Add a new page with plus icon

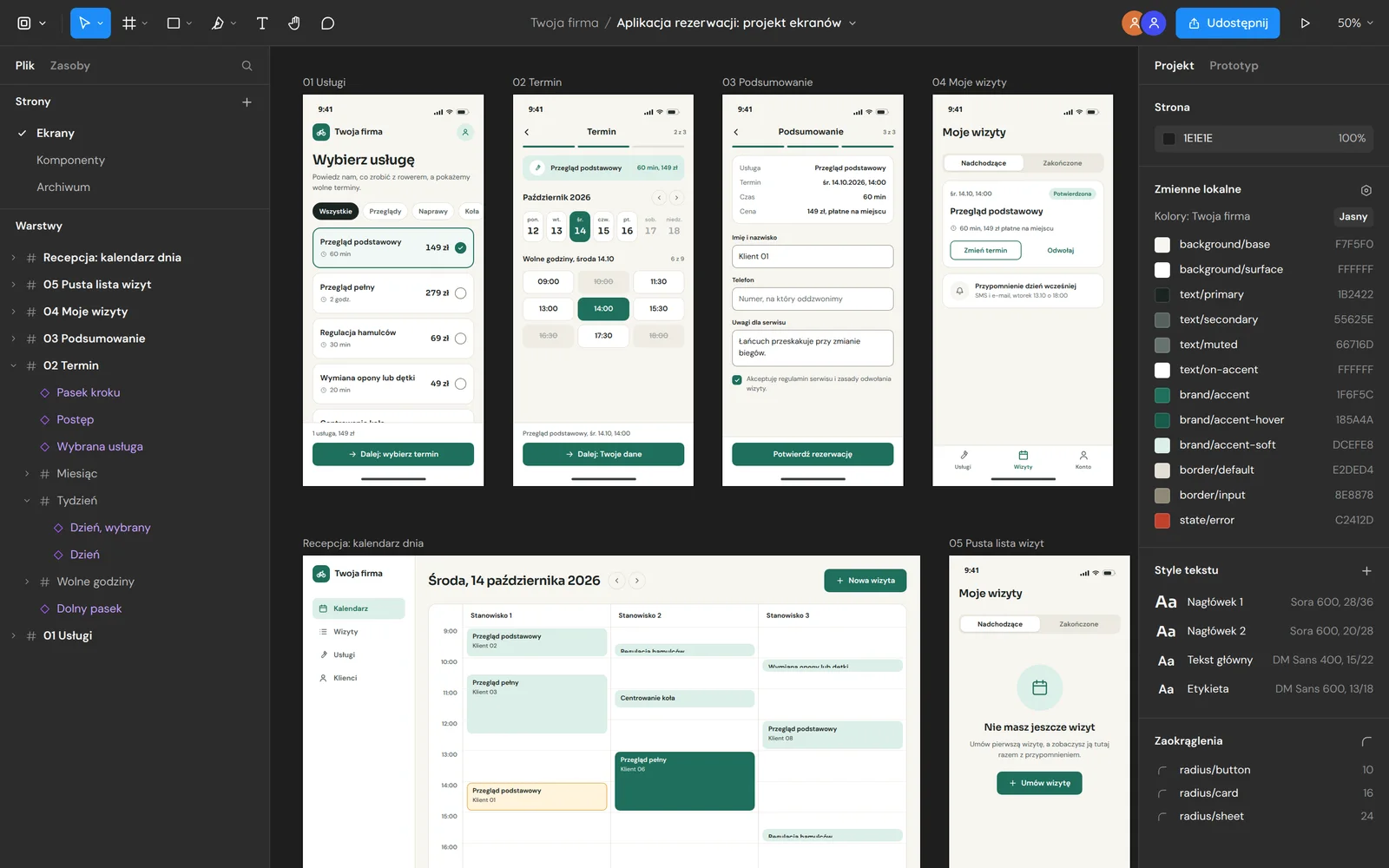[x=247, y=102]
